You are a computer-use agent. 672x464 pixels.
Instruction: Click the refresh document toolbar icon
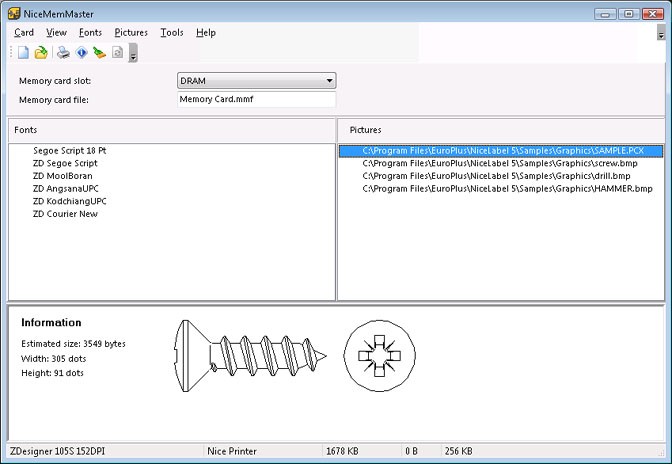tap(117, 53)
